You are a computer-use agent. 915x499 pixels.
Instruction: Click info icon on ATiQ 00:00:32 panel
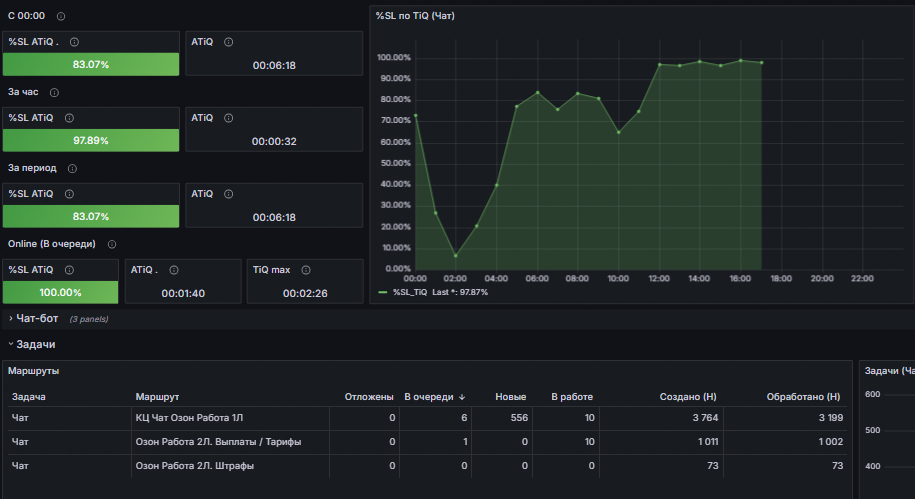pos(229,118)
